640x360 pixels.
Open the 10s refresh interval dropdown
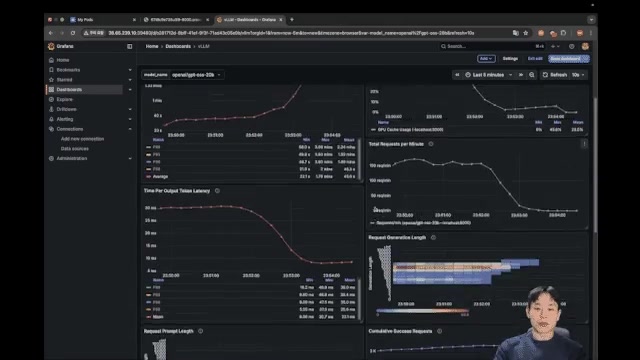[578, 75]
